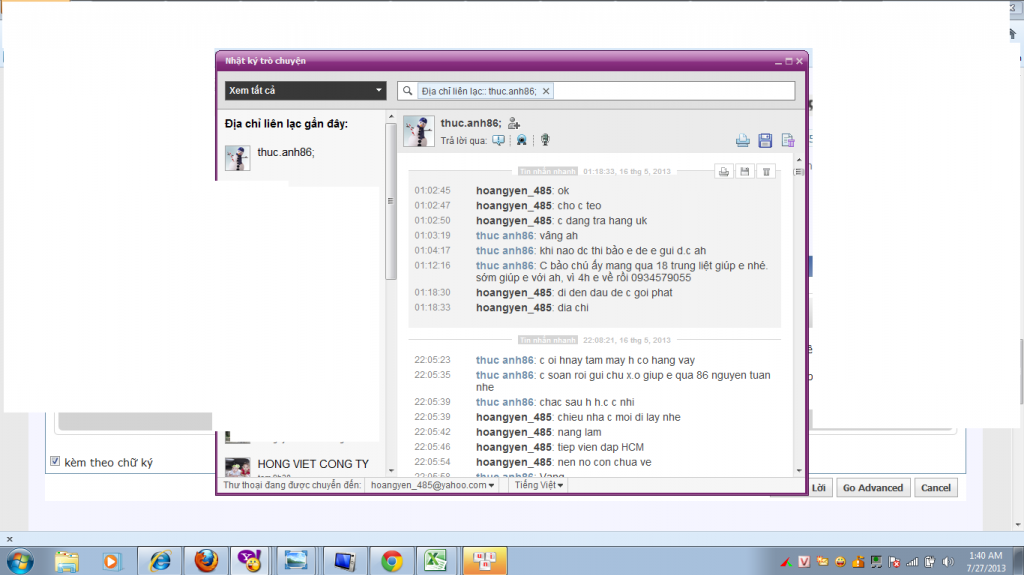Screen dimensions: 1024x575
Task: Reply via instant message icon
Action: pyautogui.click(x=499, y=141)
